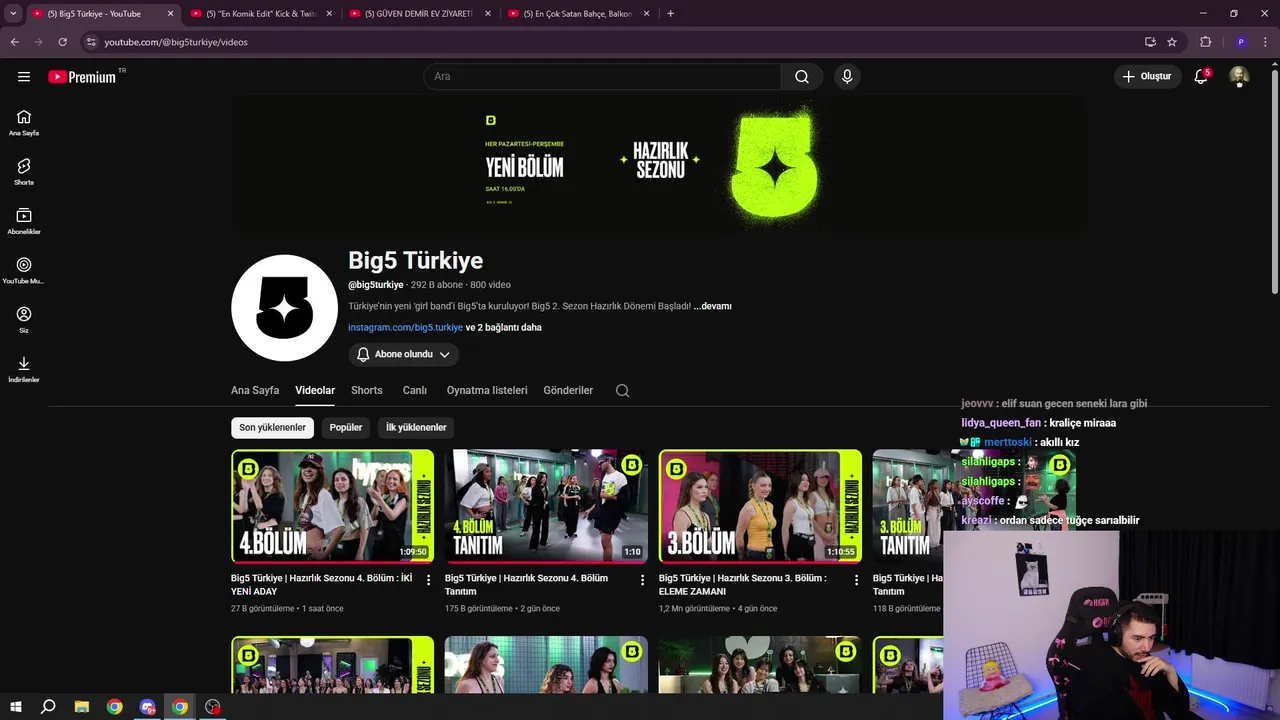This screenshot has height=720, width=1280.
Task: Click the search magnifier button
Action: 802,76
